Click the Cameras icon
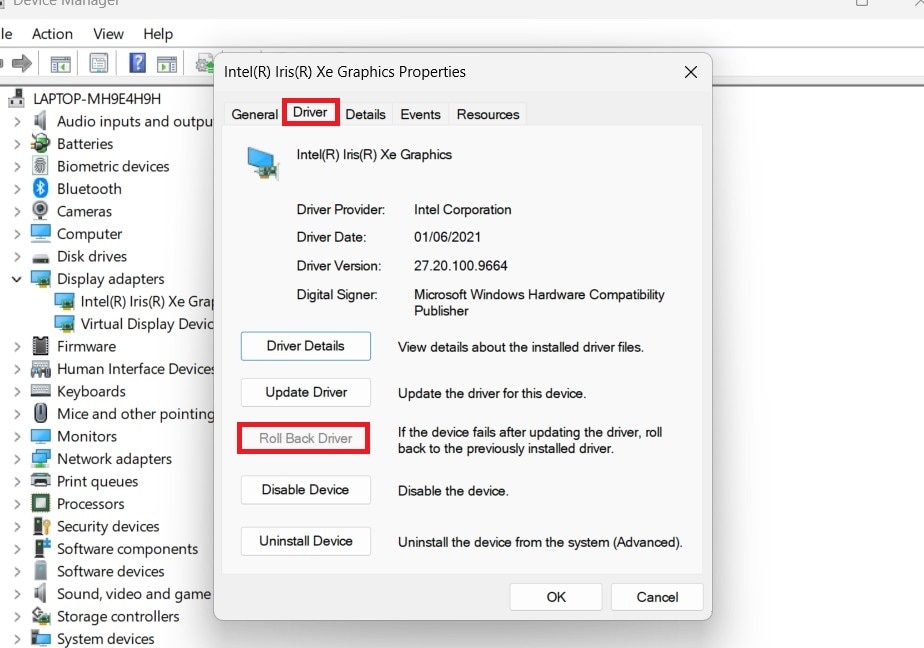Screen dimensions: 924x648 (40, 210)
